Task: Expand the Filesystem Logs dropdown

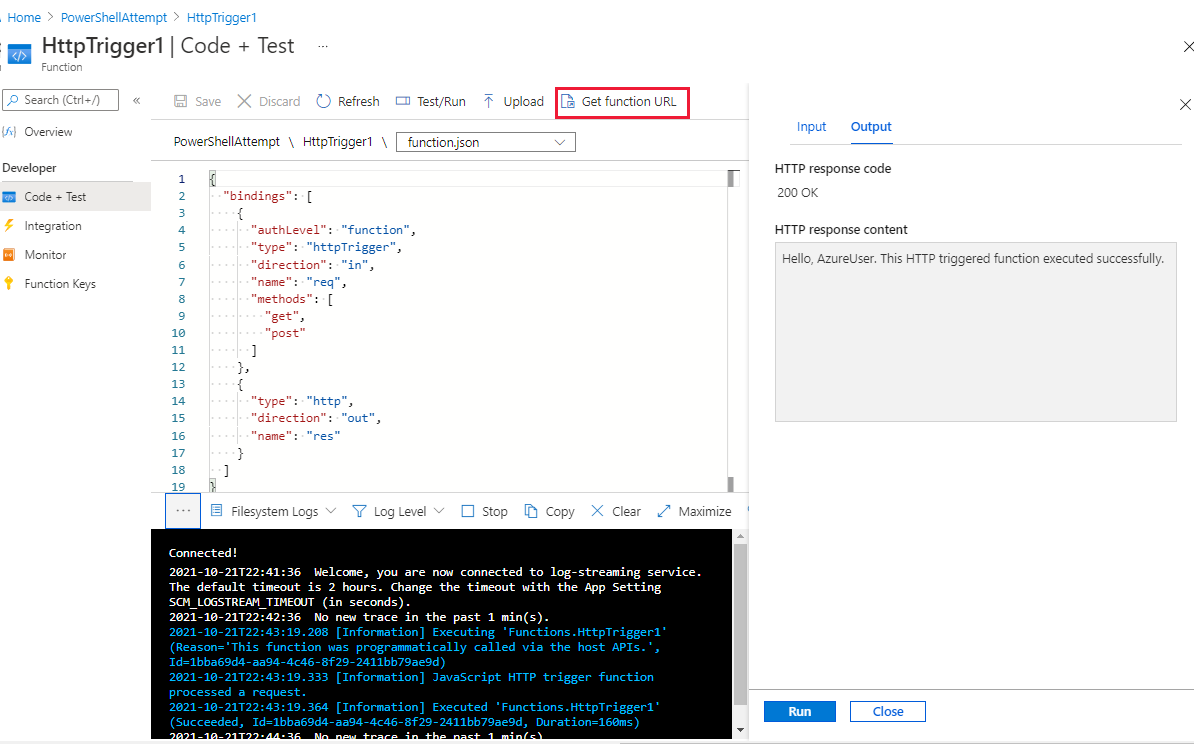Action: click(273, 511)
